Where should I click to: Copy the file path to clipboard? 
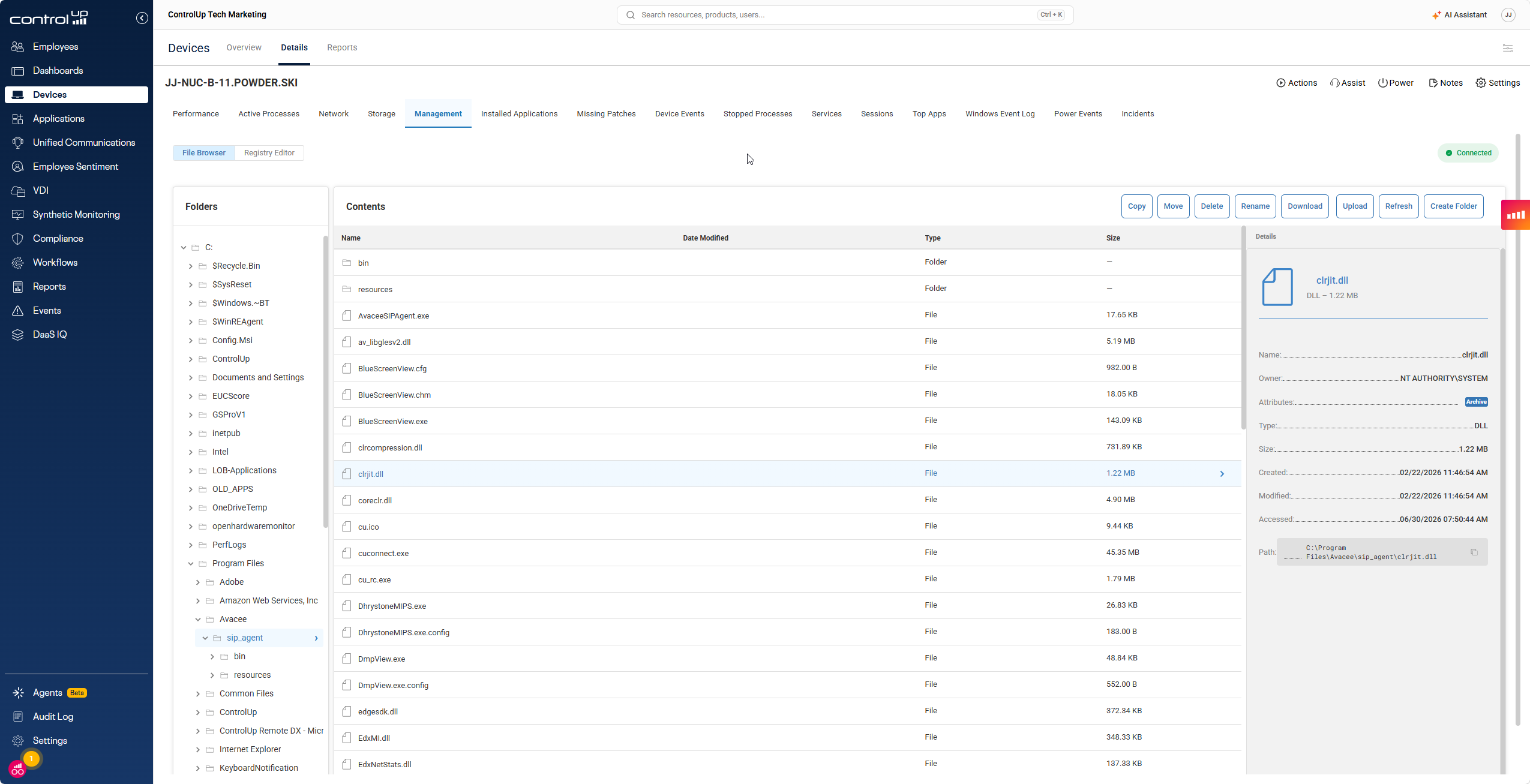pos(1474,552)
